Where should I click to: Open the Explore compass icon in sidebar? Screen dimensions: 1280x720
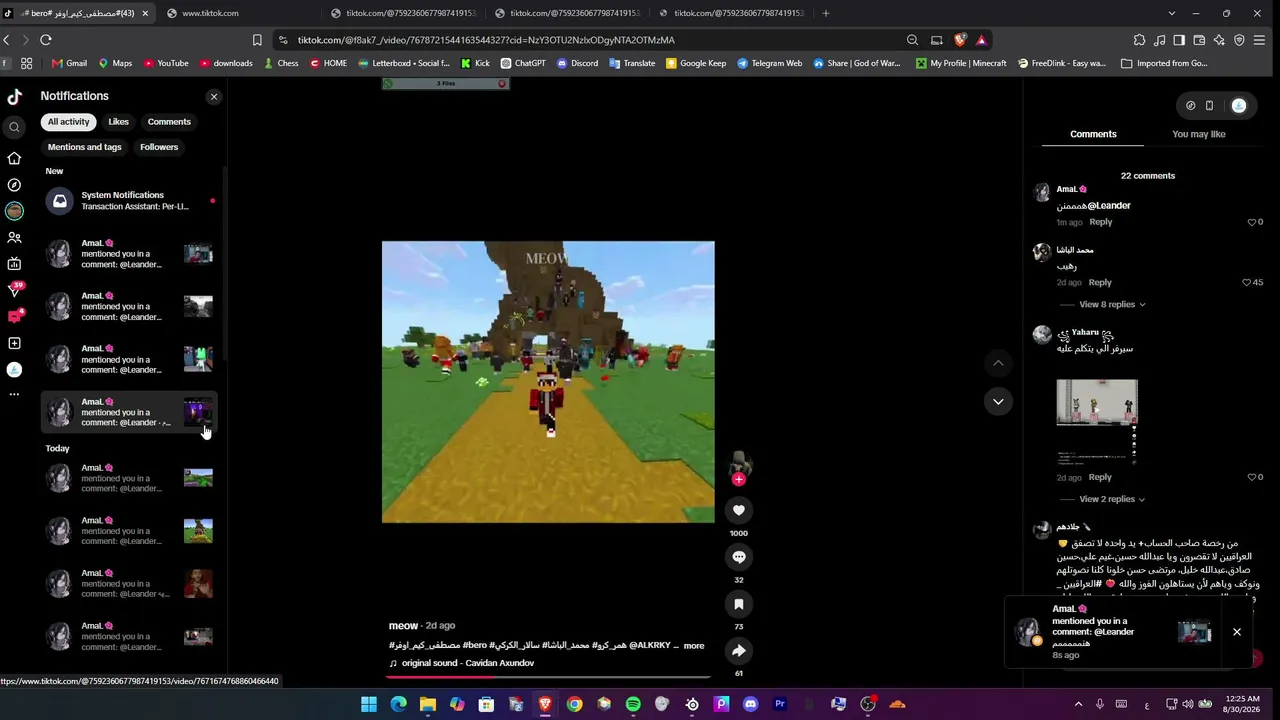click(14, 185)
